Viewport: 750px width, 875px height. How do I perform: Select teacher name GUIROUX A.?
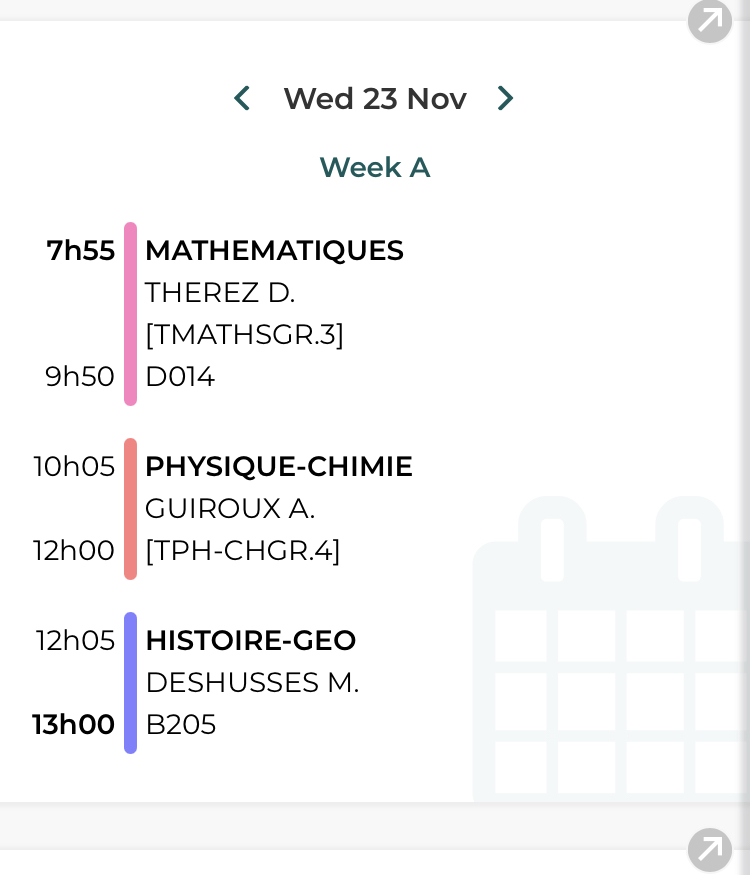click(230, 509)
